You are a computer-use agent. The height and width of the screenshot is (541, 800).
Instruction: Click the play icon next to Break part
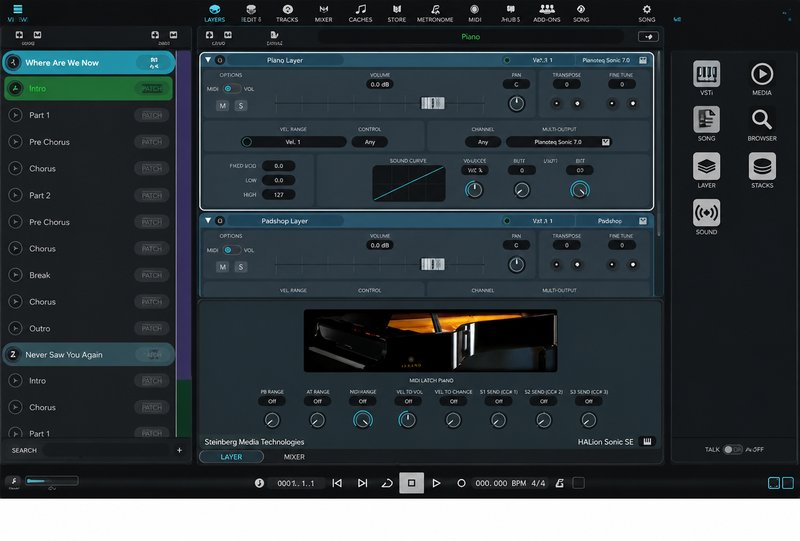coord(15,275)
